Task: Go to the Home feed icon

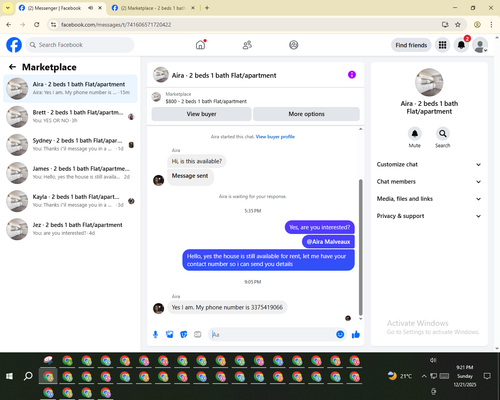Action: 200,45
